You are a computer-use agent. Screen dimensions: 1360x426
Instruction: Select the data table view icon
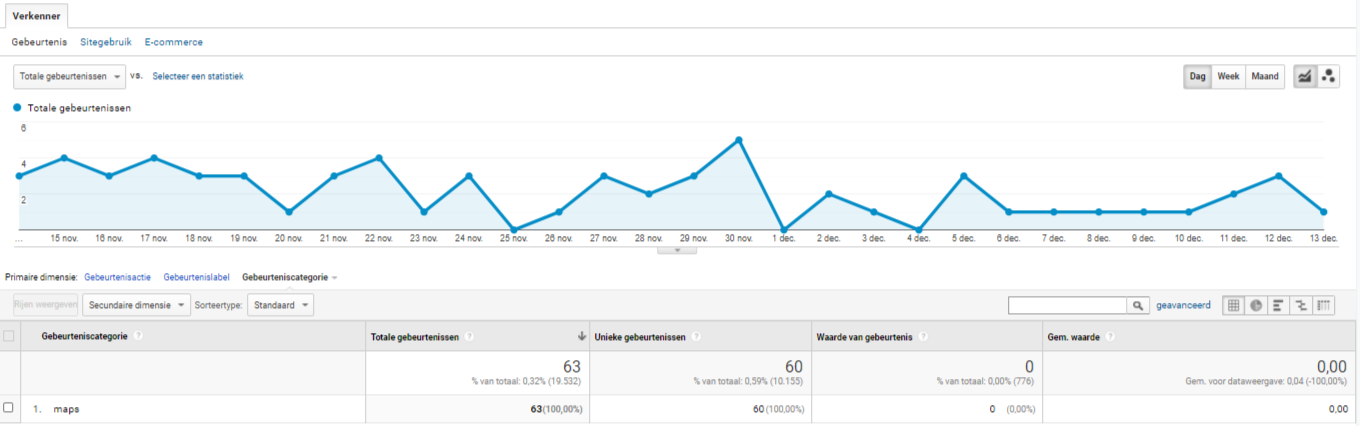click(1234, 305)
